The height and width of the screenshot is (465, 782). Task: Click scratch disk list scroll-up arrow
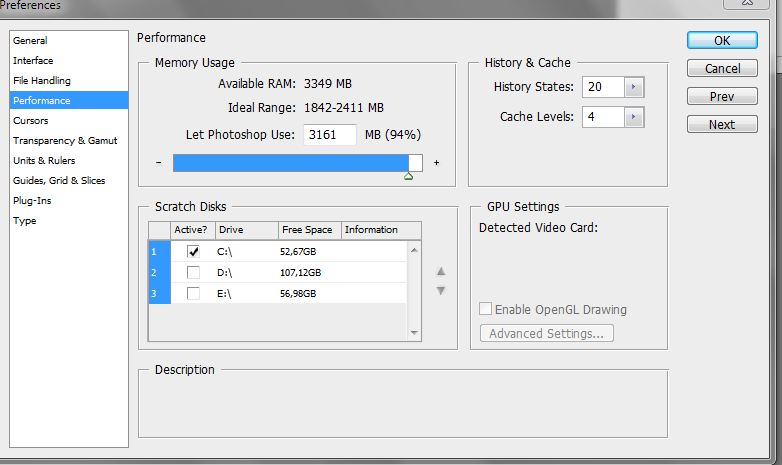tap(414, 250)
